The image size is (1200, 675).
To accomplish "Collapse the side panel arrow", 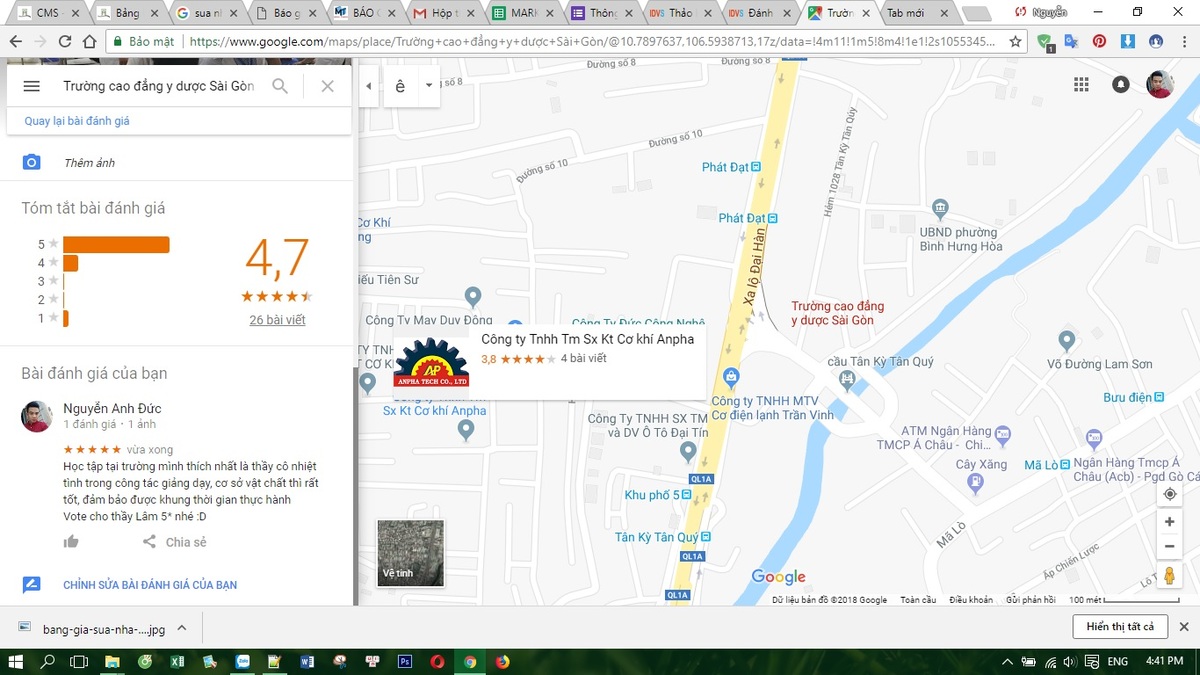I will 368,86.
